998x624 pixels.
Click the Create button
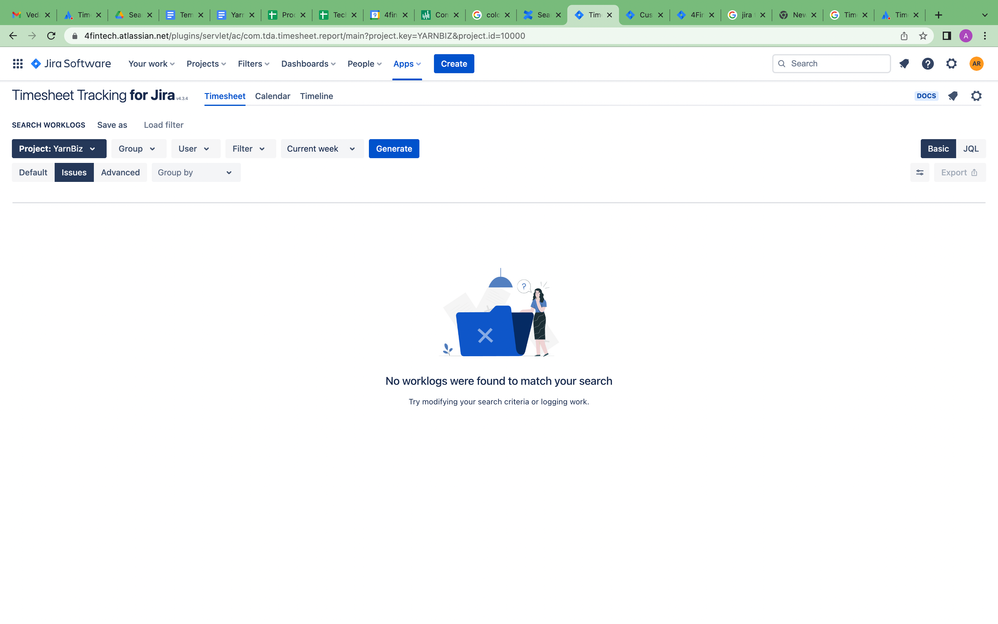click(x=454, y=64)
